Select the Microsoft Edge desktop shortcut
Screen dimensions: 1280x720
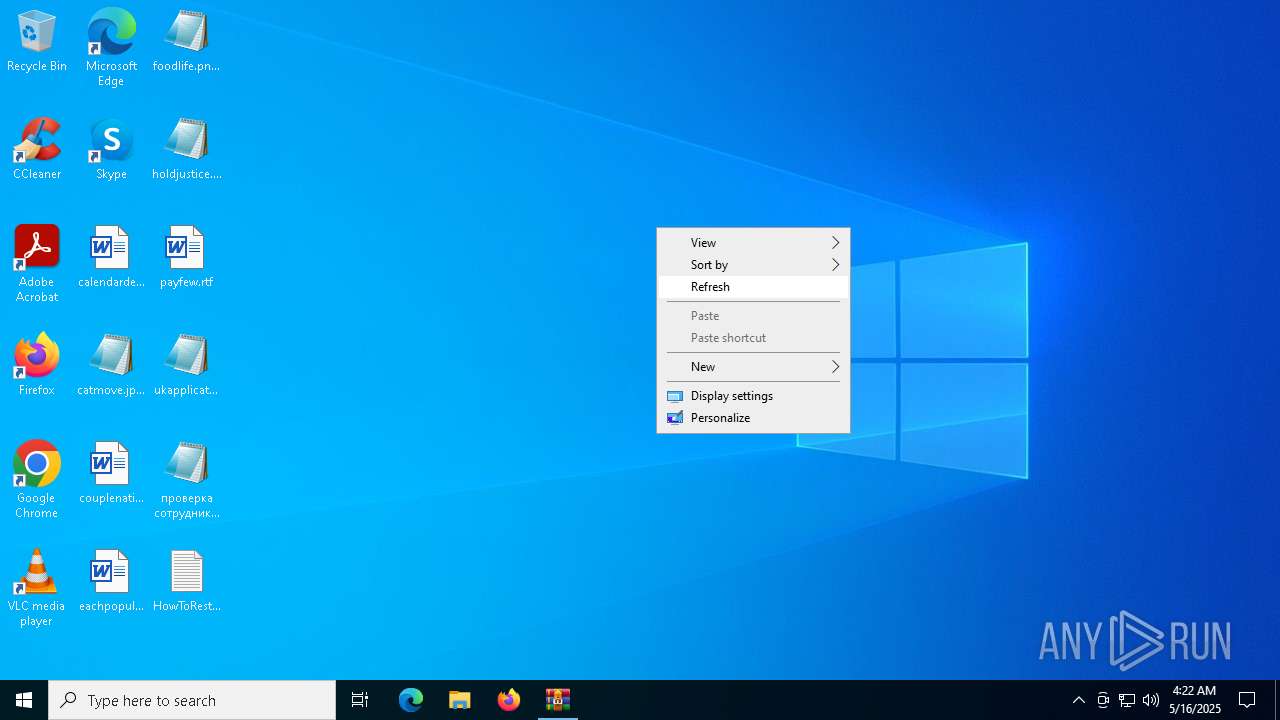pyautogui.click(x=111, y=48)
